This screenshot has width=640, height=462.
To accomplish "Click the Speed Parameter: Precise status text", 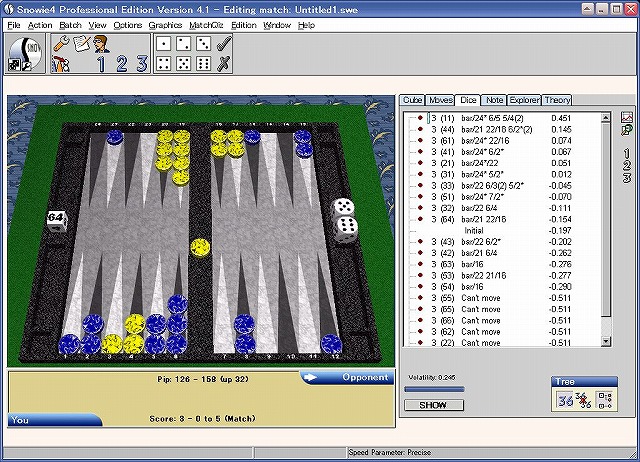I will [390, 452].
